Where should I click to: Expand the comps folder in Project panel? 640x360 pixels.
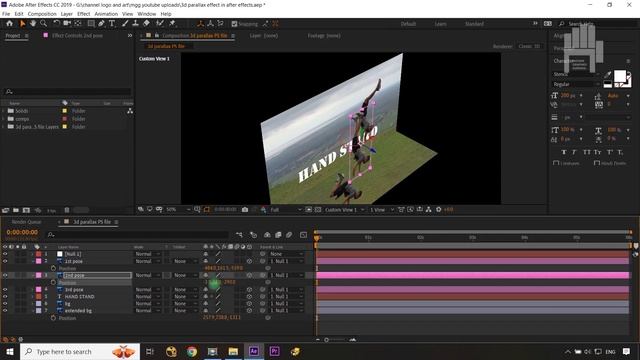[4, 119]
